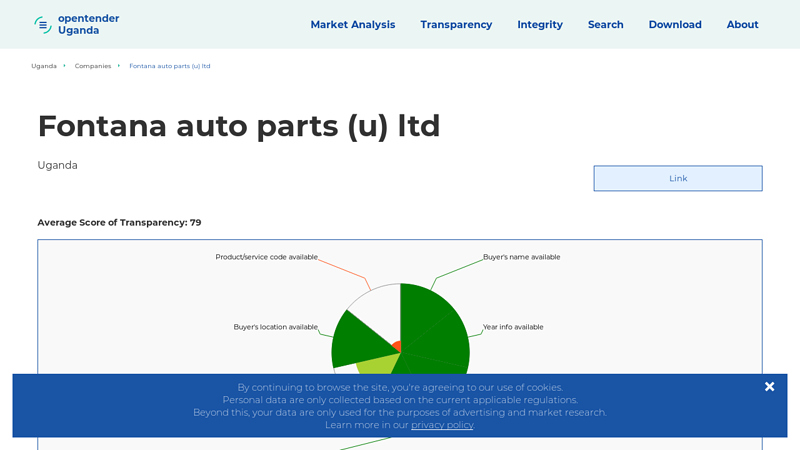Screen dimensions: 800x450
Task: Open the Search page
Action: click(x=606, y=24)
